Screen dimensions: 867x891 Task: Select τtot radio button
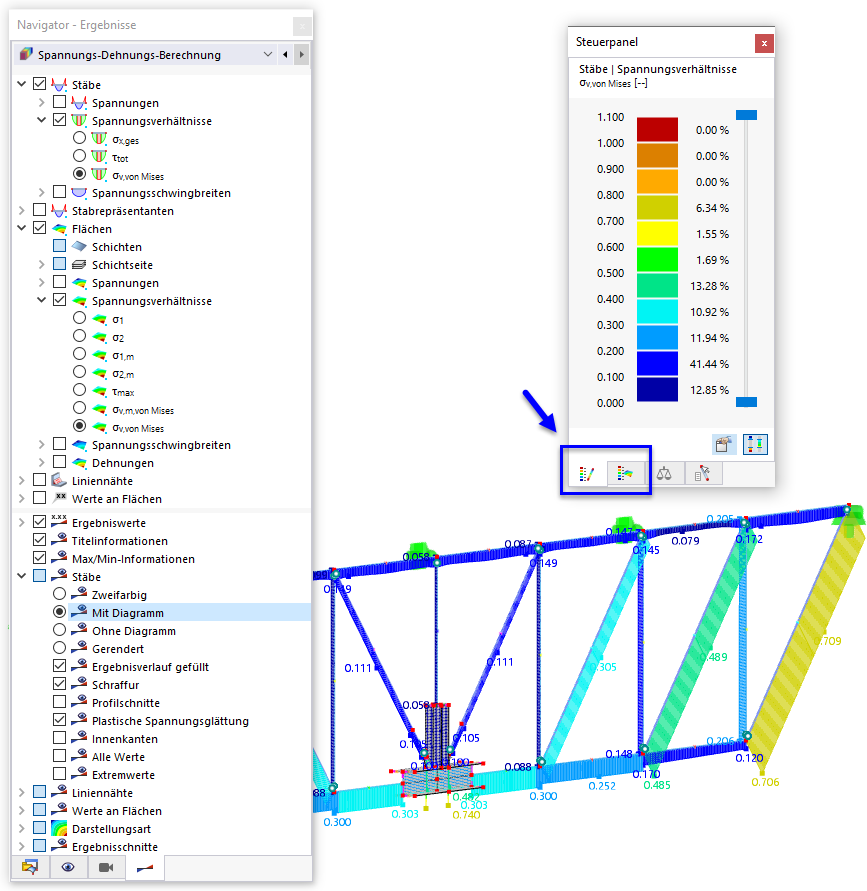(x=80, y=156)
